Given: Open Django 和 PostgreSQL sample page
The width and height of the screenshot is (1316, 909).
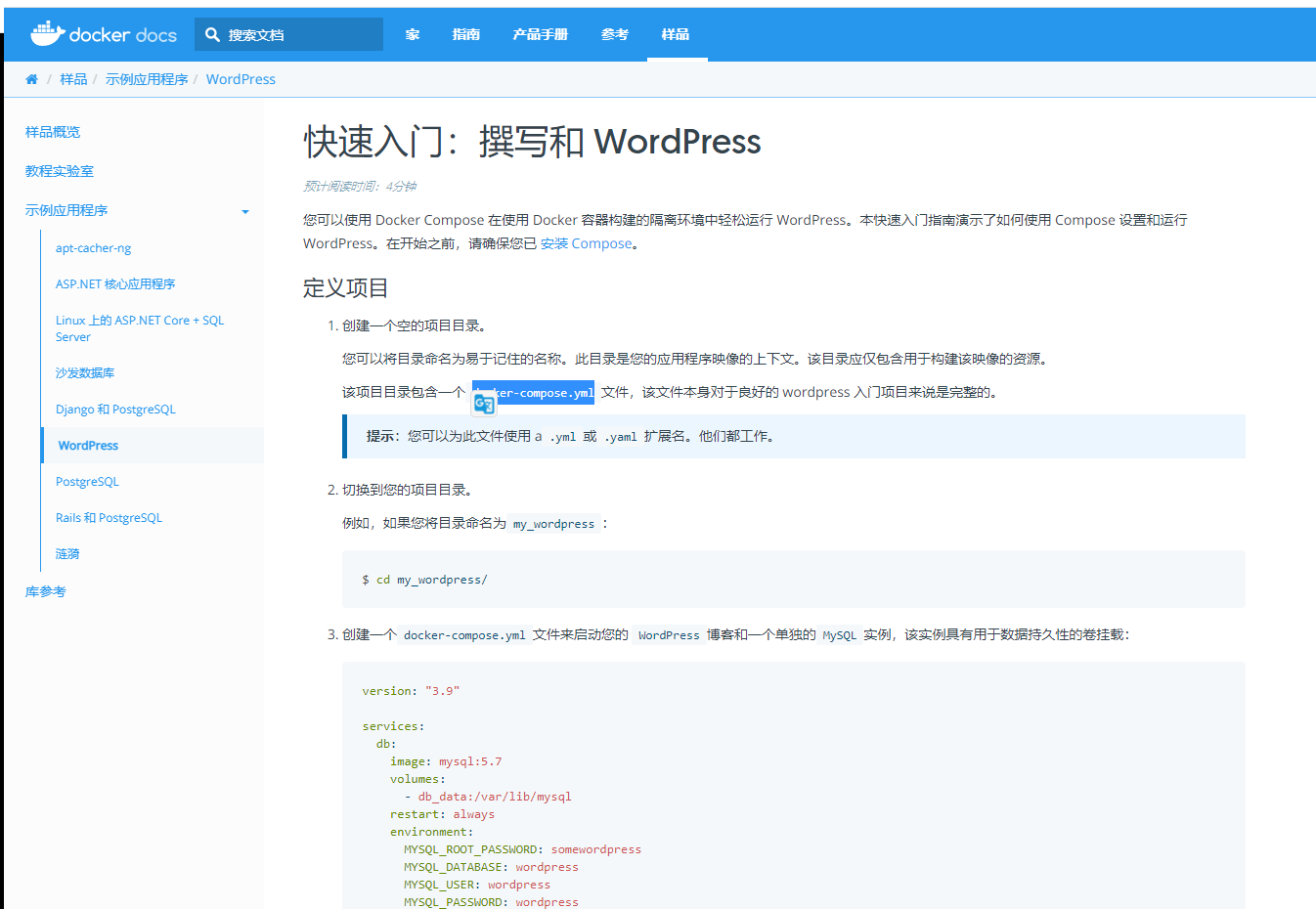Looking at the screenshot, I should [x=115, y=410].
